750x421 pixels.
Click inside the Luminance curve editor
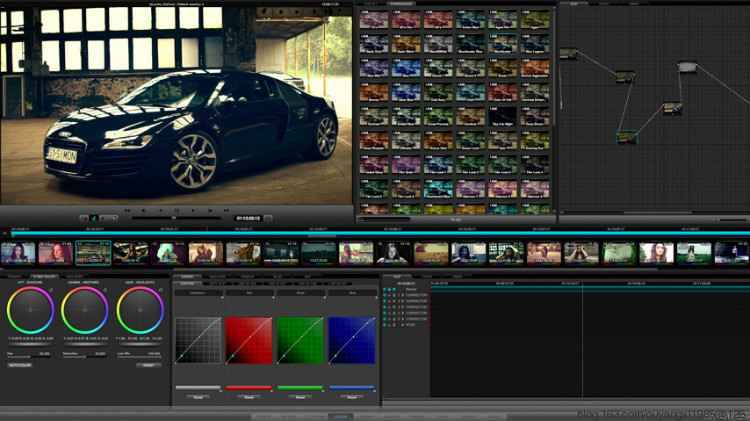(198, 340)
